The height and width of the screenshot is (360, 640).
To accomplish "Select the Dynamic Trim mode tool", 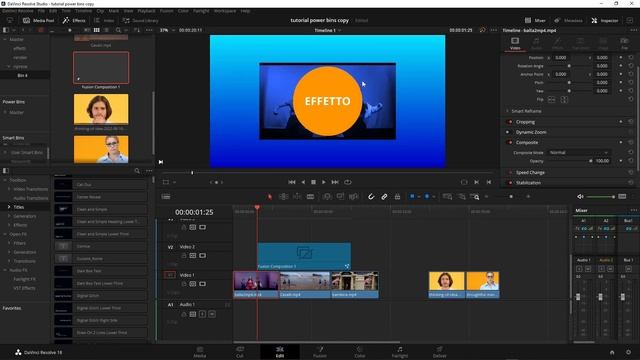I will [297, 197].
